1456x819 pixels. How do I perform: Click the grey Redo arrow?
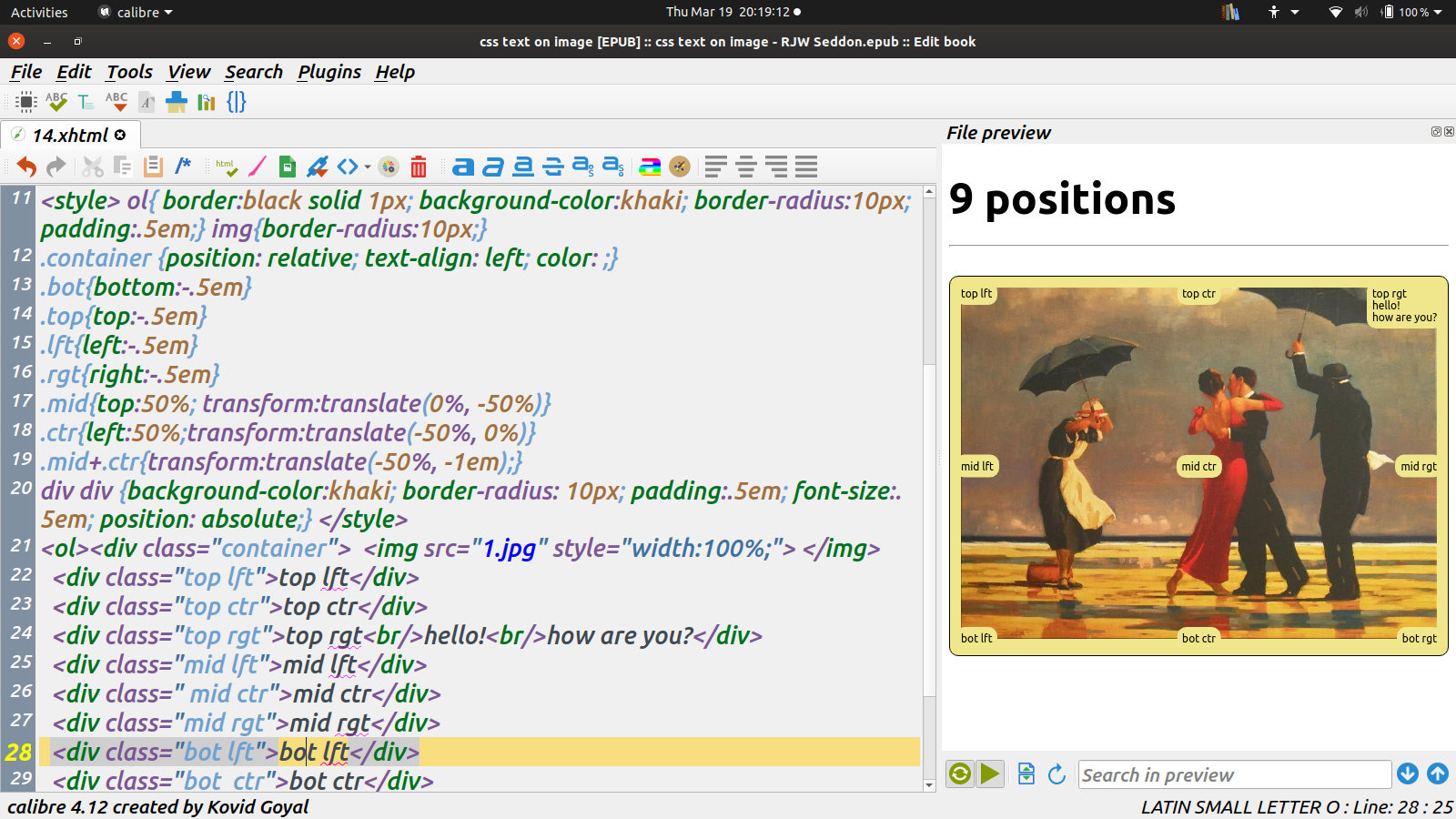pyautogui.click(x=56, y=167)
